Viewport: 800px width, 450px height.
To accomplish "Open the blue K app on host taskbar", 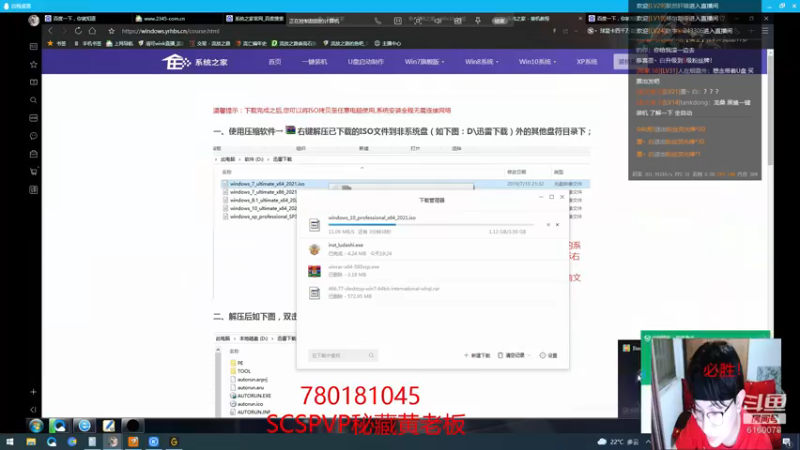I will click(154, 442).
